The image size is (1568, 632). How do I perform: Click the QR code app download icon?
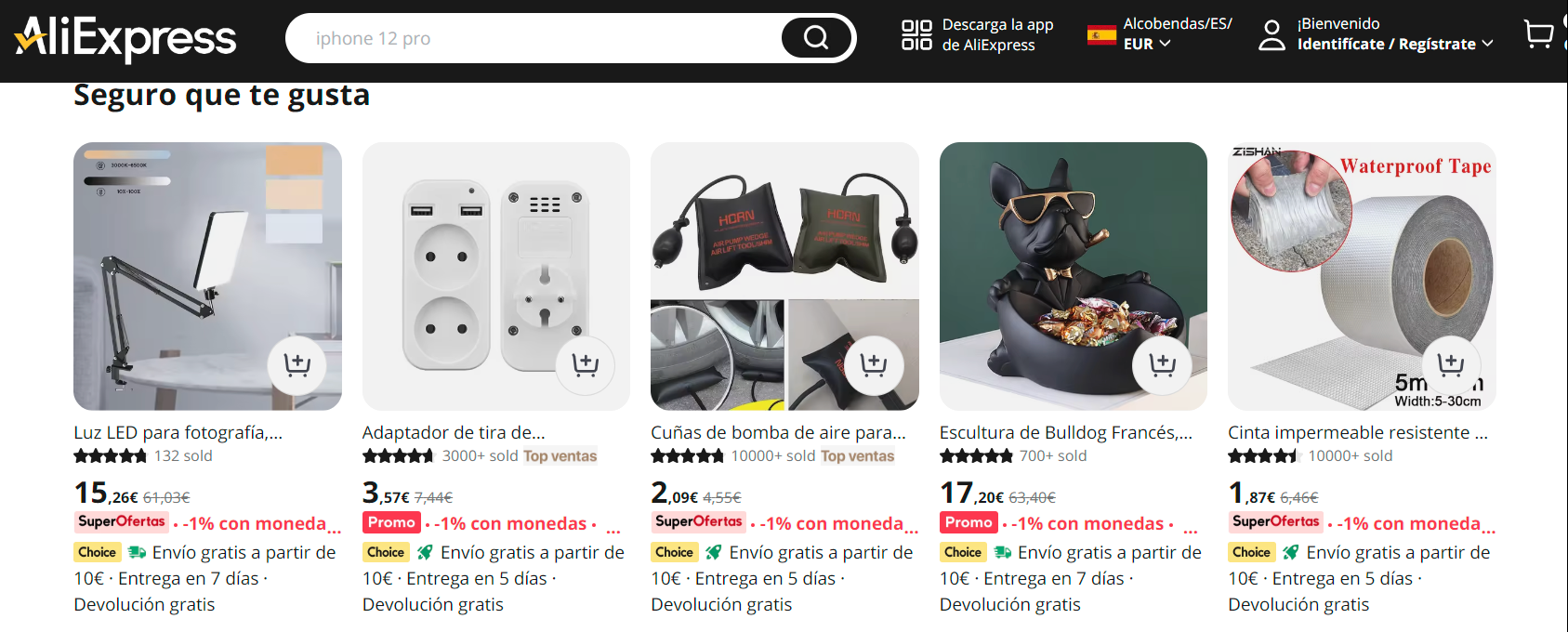point(916,34)
